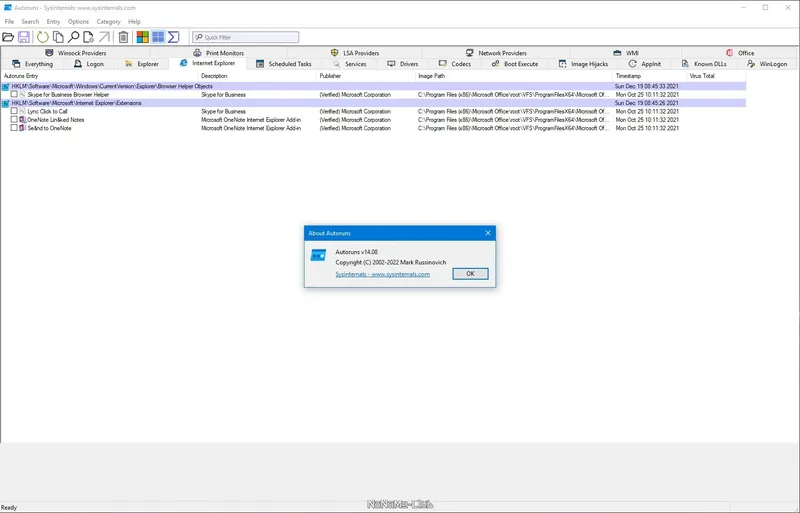Click the Autoruns app icon in title bar
The height and width of the screenshot is (513, 800).
pos(8,8)
